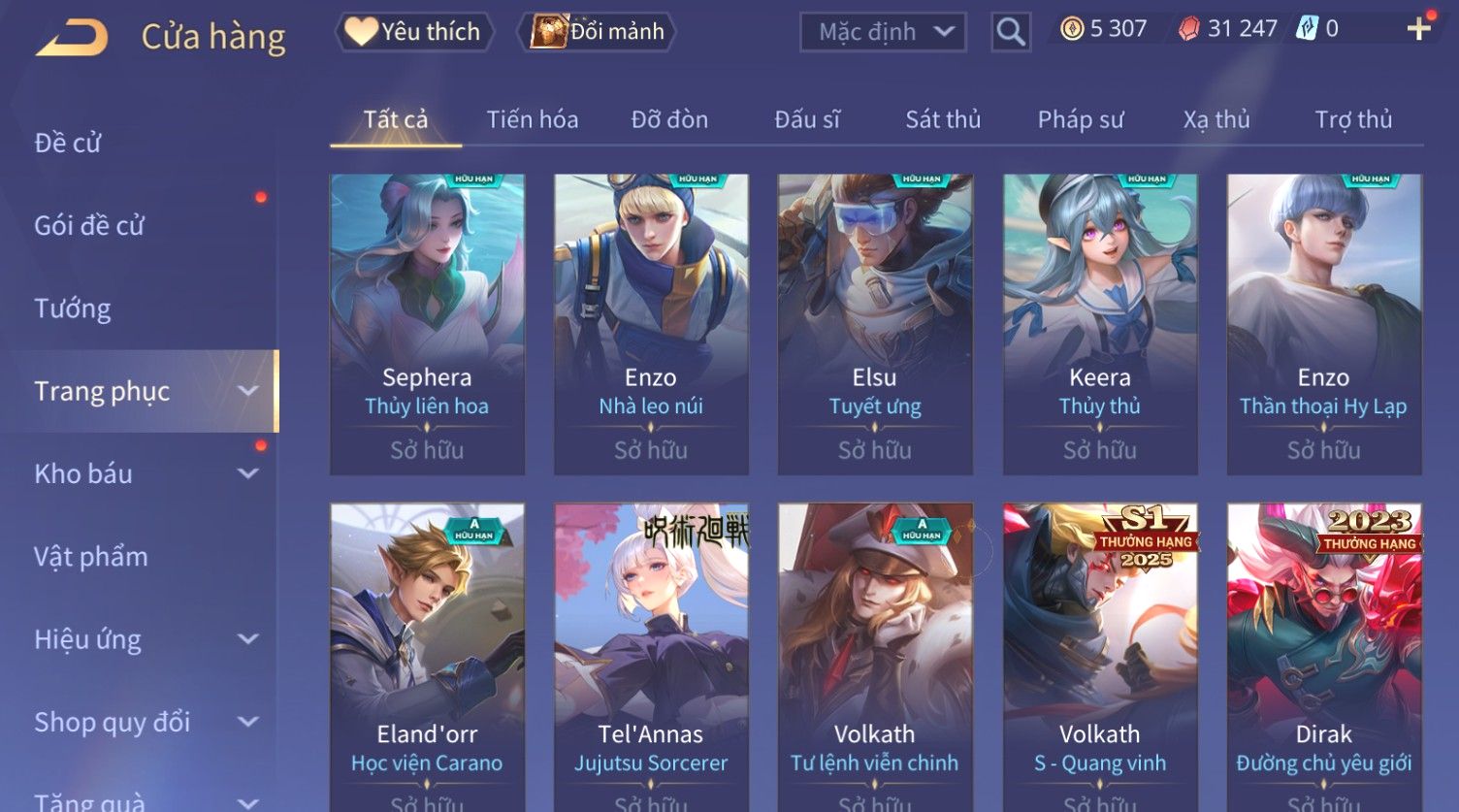Select the Sát thủ tab
This screenshot has height=812, width=1459.
tap(943, 119)
